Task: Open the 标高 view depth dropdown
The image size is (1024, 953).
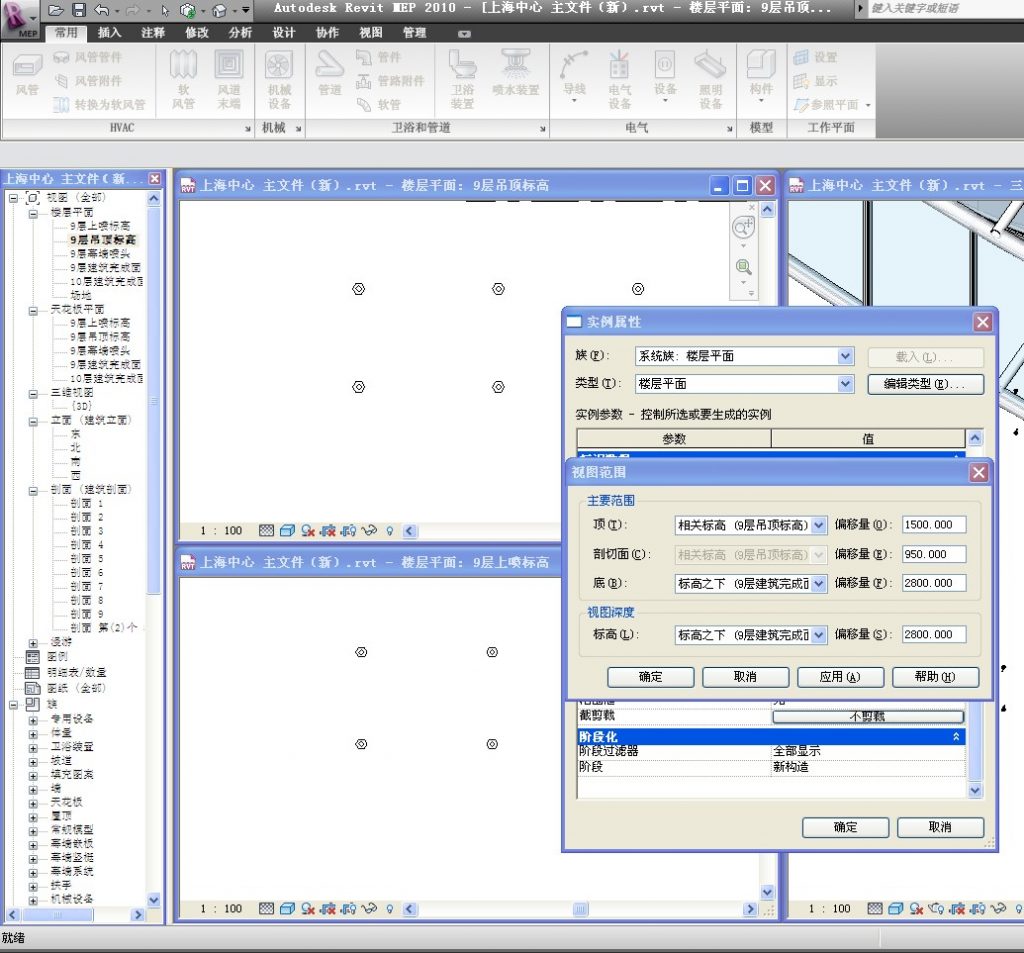Action: click(x=819, y=635)
